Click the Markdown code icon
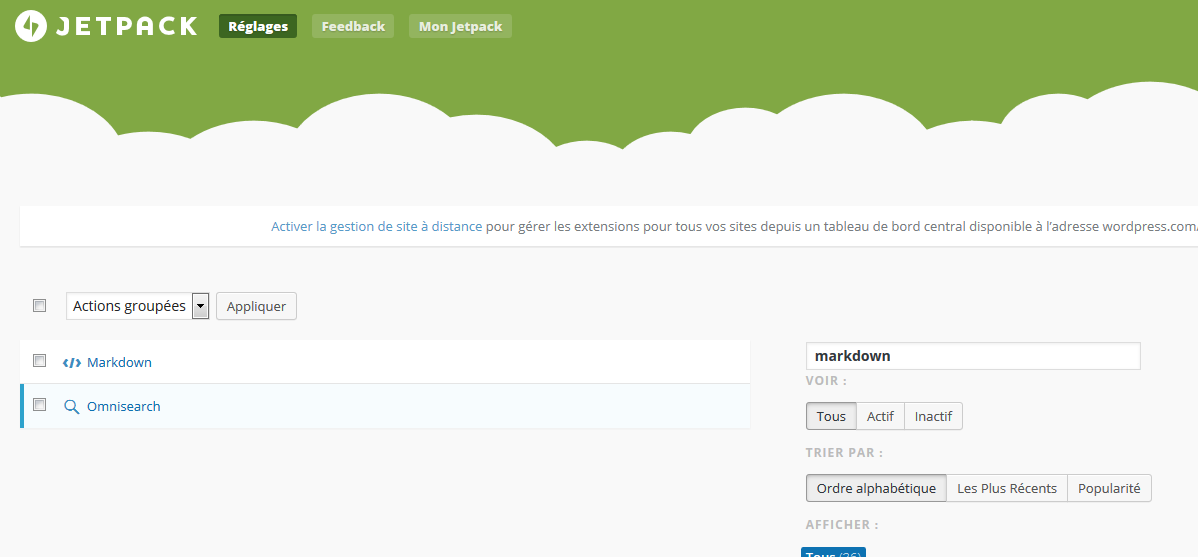Viewport: 1198px width, 557px height. (72, 363)
